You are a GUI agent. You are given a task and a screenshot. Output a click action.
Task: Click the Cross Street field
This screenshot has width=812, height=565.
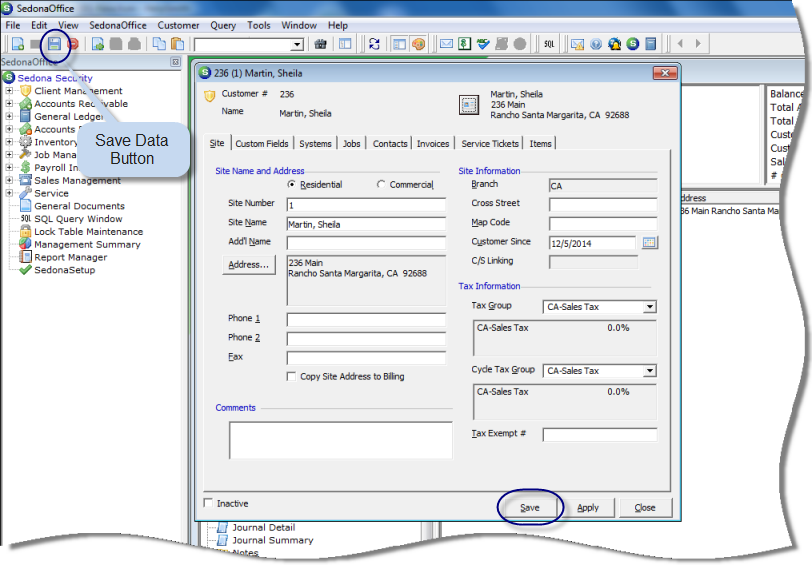point(603,205)
